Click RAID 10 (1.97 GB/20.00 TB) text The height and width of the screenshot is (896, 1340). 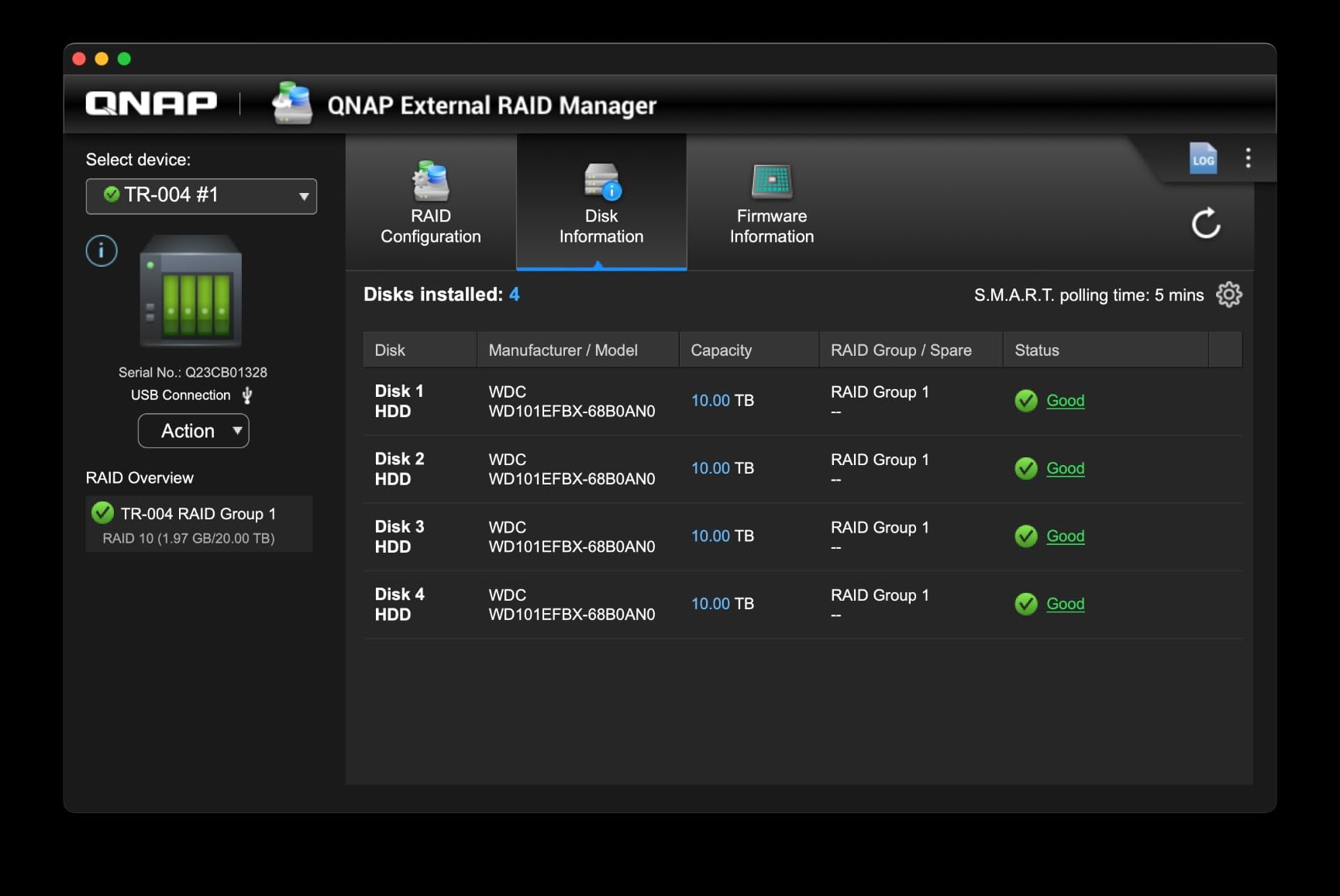[x=188, y=538]
